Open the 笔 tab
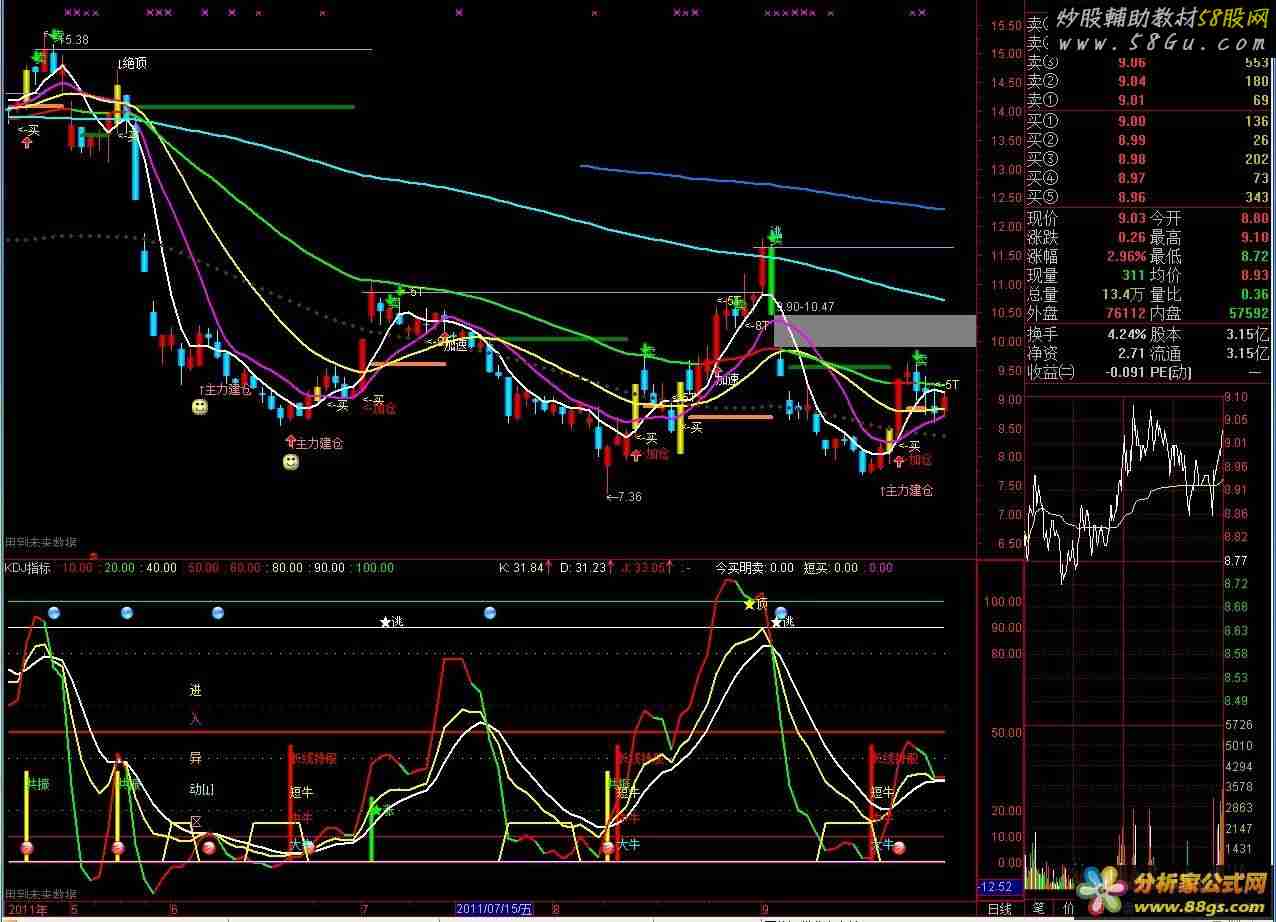The width and height of the screenshot is (1276, 922). (x=1038, y=909)
